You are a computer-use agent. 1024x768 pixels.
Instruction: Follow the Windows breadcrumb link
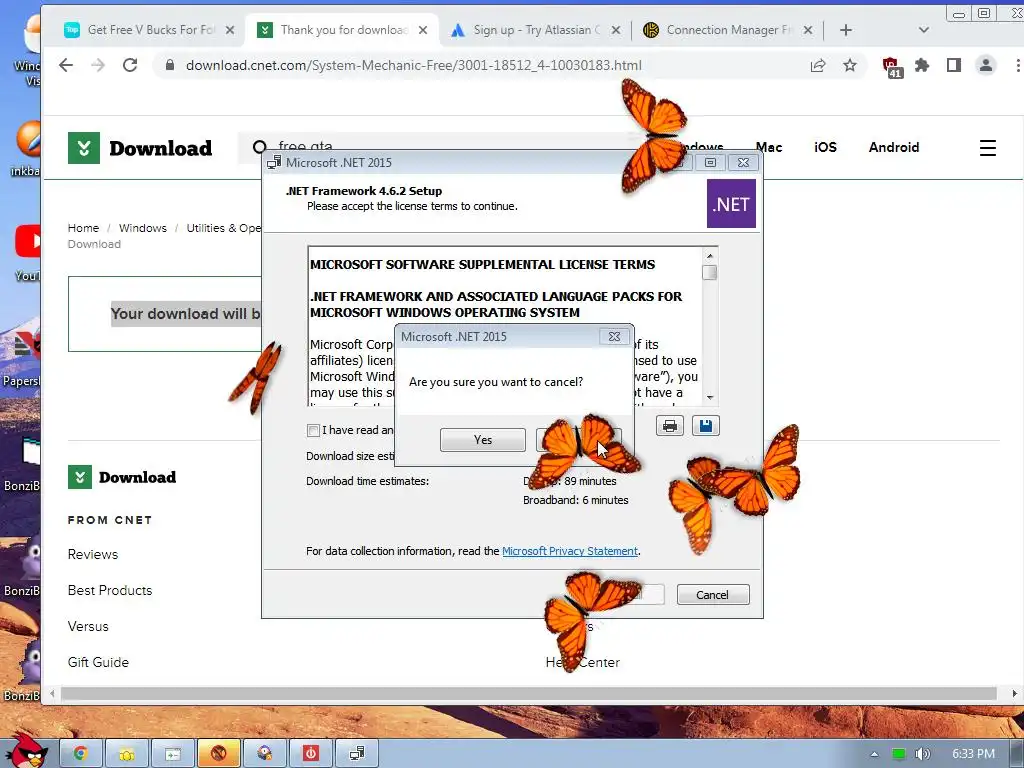coord(142,228)
